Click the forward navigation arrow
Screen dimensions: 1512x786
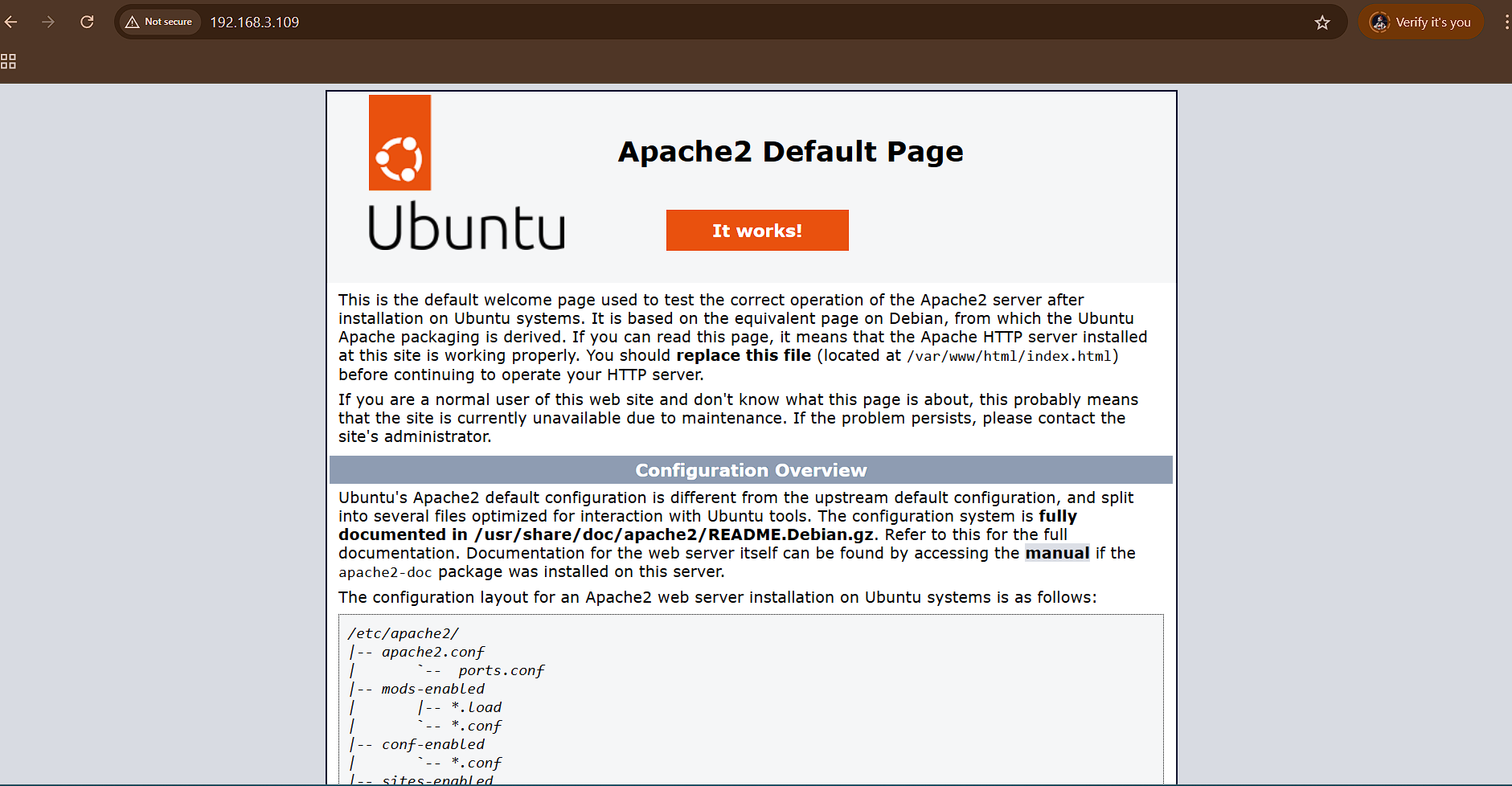coord(48,22)
